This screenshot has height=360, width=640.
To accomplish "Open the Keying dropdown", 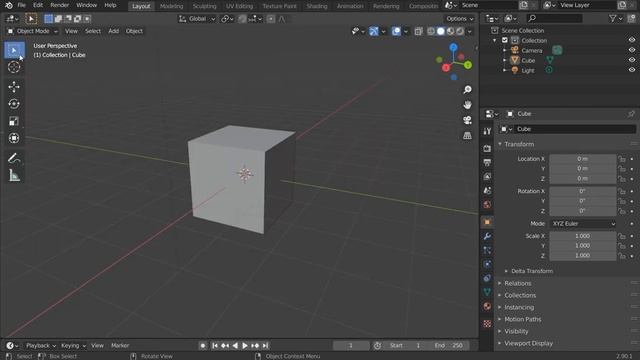I will point(73,346).
